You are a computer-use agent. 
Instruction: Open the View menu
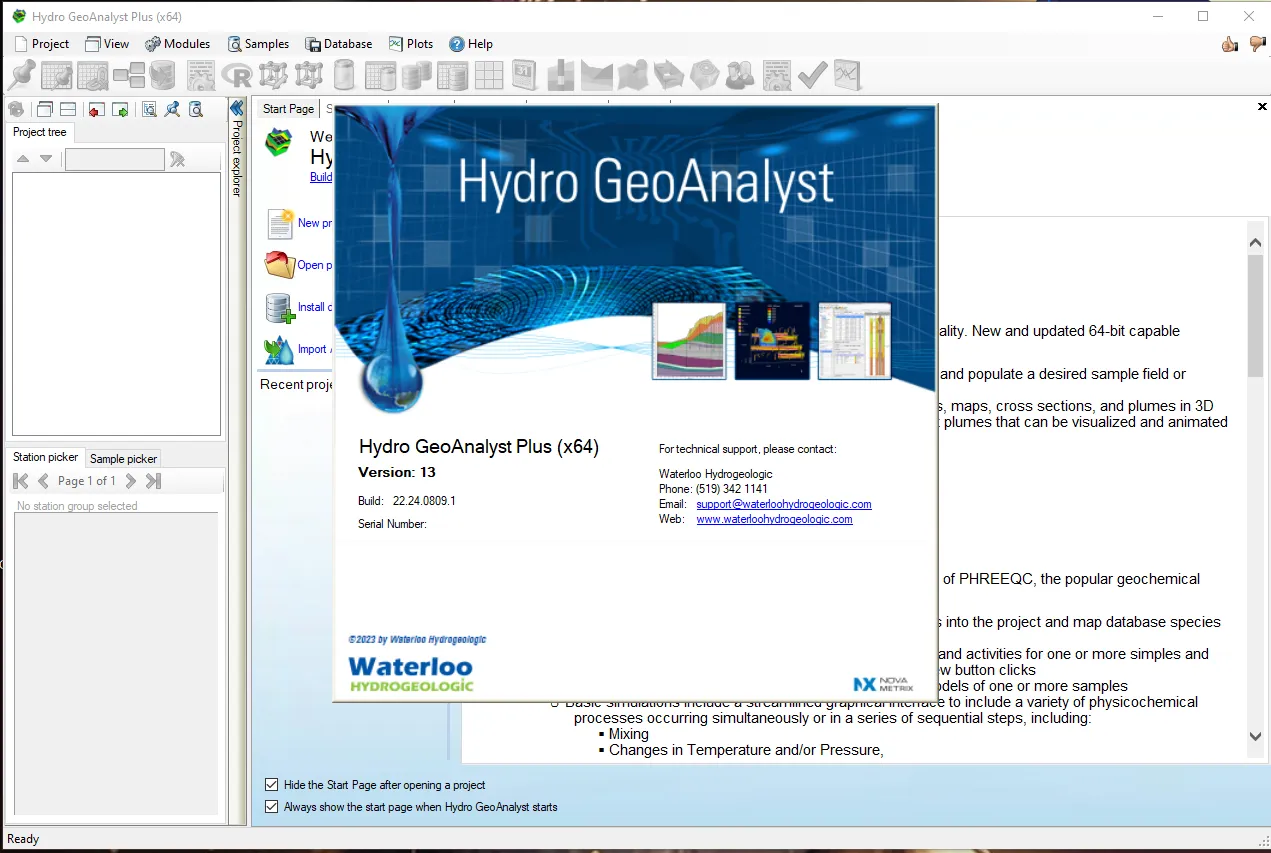click(107, 44)
